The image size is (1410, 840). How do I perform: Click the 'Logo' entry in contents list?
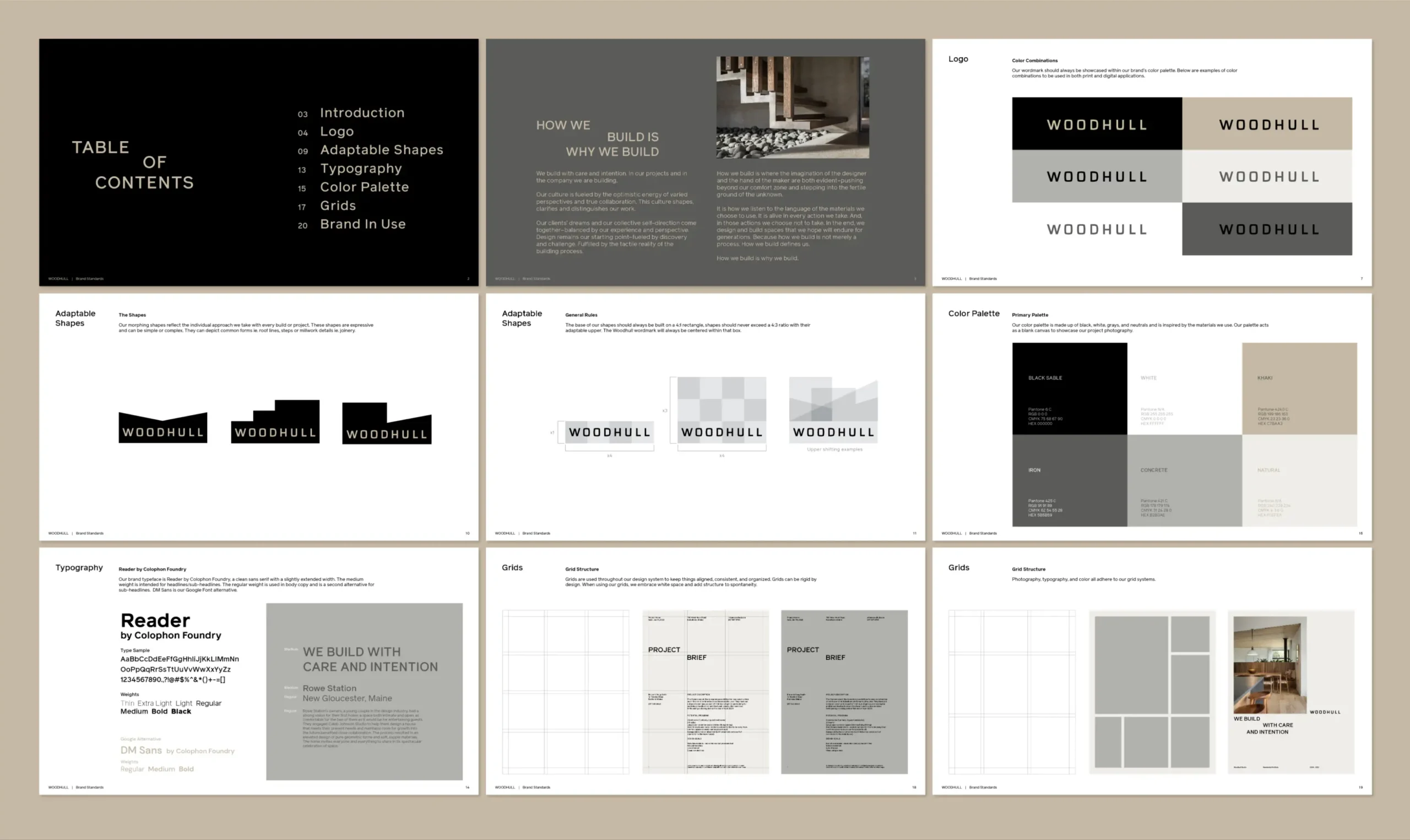[337, 131]
